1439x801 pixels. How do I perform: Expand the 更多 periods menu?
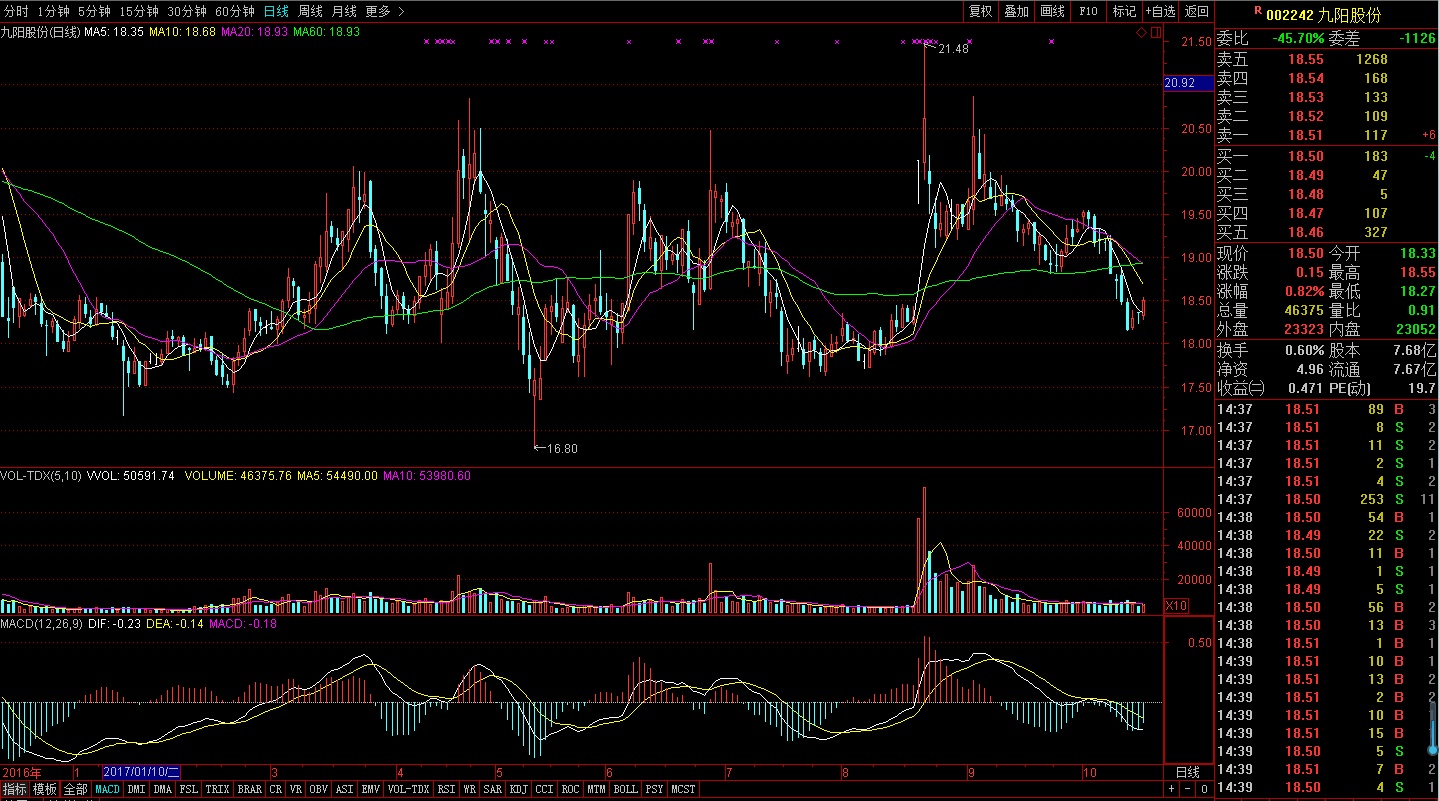tap(384, 11)
